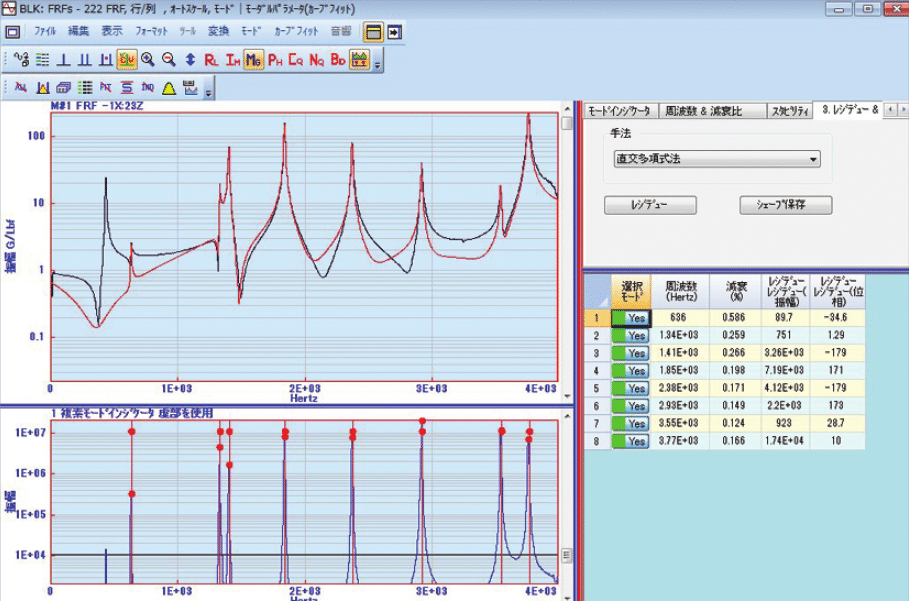Image resolution: width=909 pixels, height=601 pixels.
Task: Select the PH phase display icon
Action: (x=274, y=61)
